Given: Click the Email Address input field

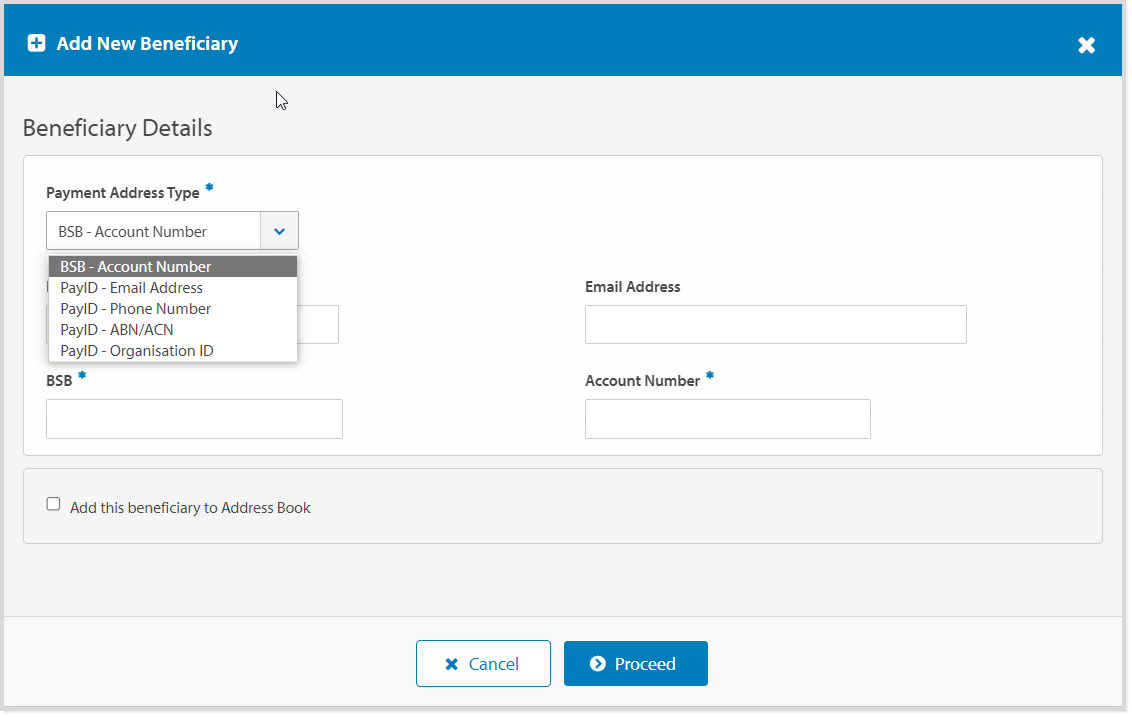Looking at the screenshot, I should click(775, 324).
